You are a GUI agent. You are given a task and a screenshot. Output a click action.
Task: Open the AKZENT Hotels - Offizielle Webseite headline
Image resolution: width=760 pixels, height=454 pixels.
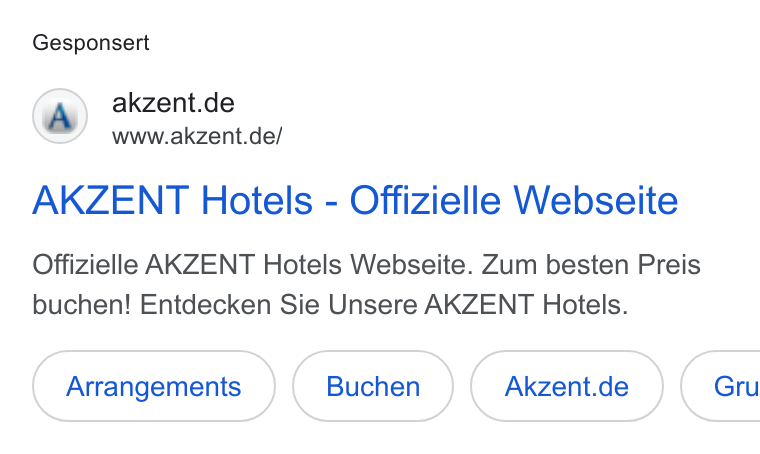coord(355,200)
